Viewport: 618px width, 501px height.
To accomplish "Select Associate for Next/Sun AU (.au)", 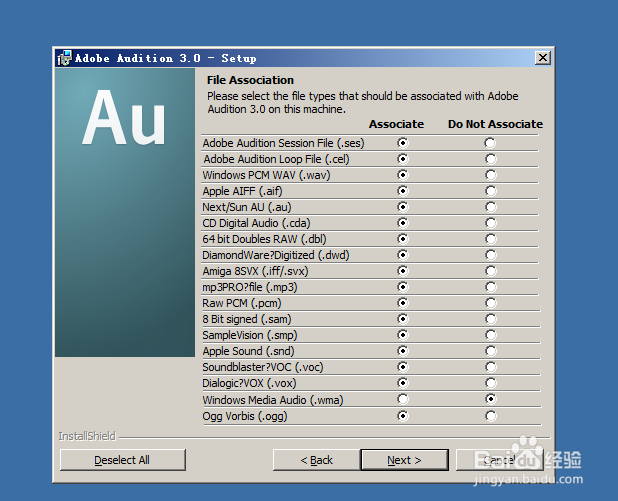I will [x=403, y=207].
